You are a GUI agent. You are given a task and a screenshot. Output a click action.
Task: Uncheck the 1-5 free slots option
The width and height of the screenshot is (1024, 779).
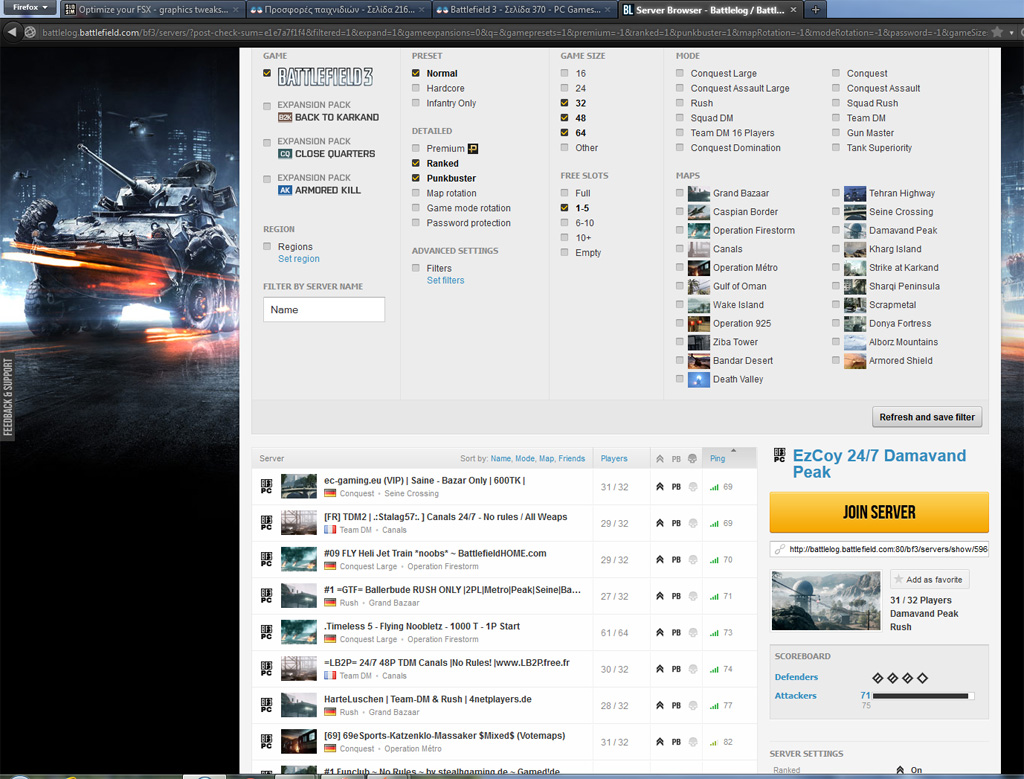click(x=564, y=208)
